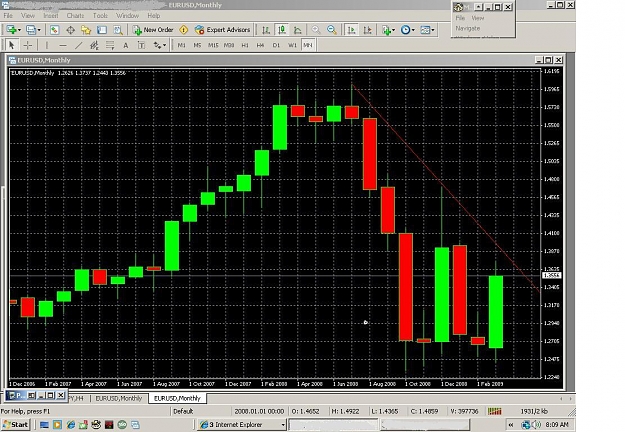The height and width of the screenshot is (432, 625).
Task: Select the Fibonacci Retracement tool
Action: click(x=110, y=45)
